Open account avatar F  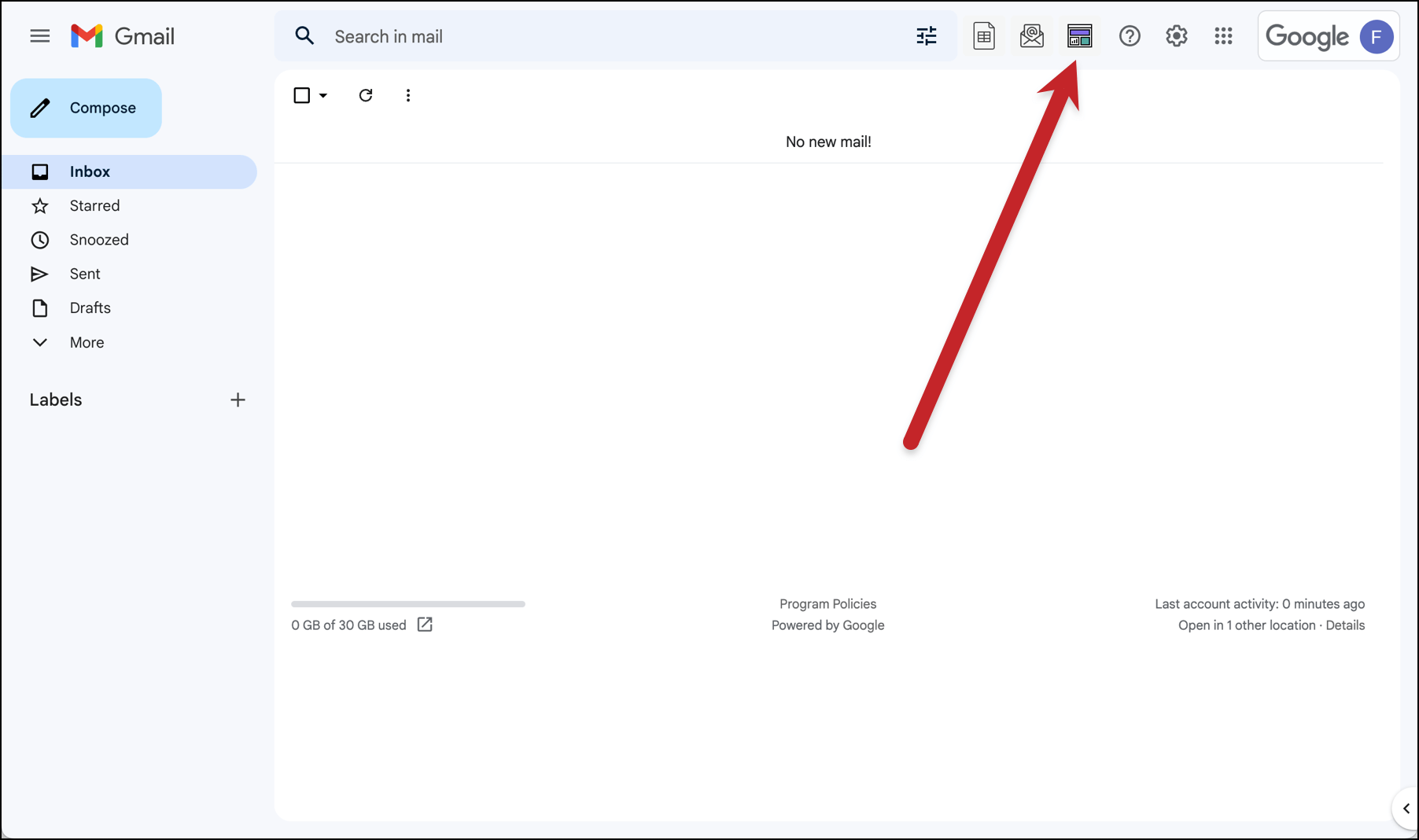tap(1377, 36)
